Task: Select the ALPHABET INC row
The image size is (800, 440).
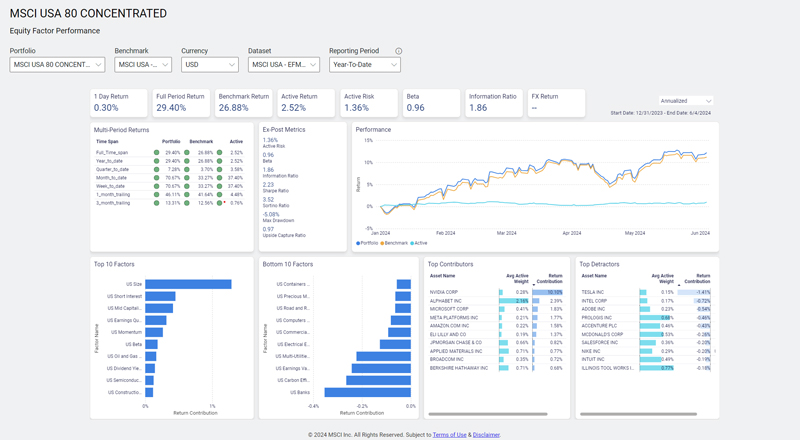Action: click(x=496, y=301)
